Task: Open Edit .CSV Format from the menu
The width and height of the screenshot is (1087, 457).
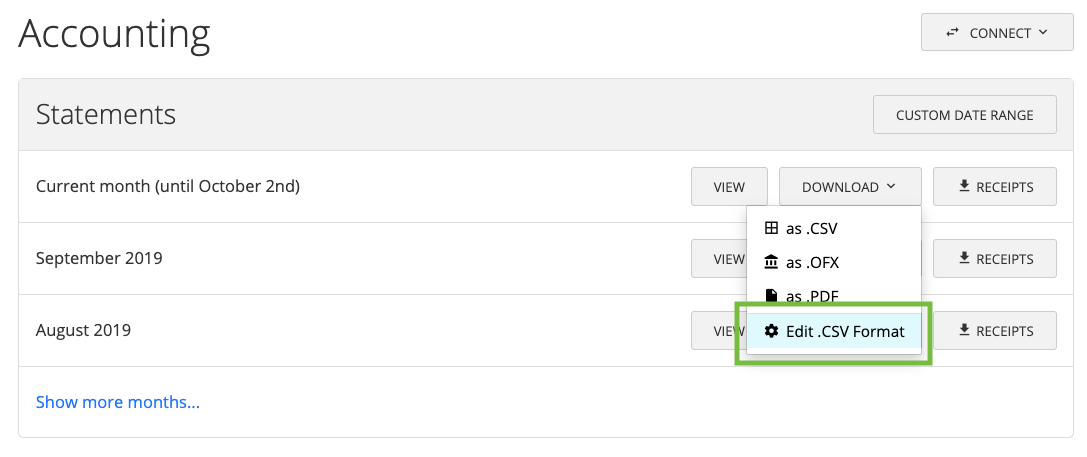Action: point(834,331)
